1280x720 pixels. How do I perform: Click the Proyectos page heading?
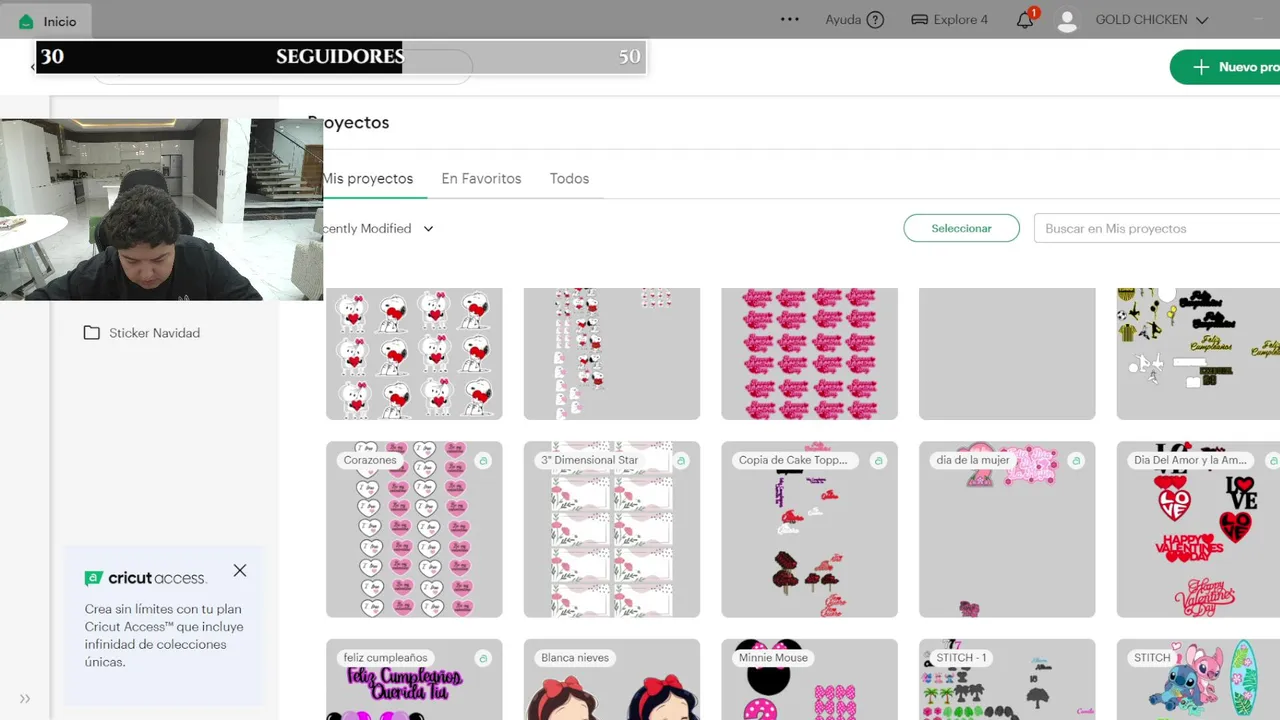coord(349,122)
